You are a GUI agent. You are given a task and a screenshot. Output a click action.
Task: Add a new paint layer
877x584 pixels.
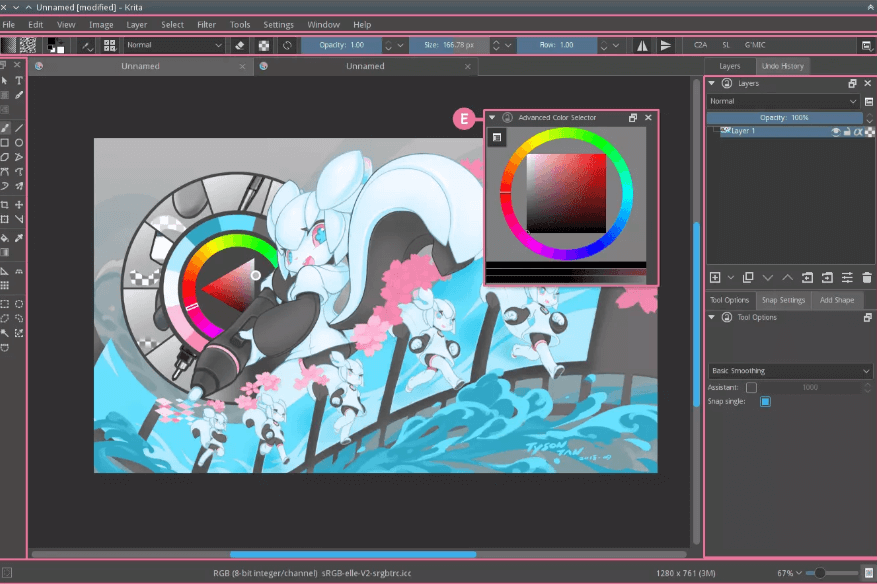point(714,277)
